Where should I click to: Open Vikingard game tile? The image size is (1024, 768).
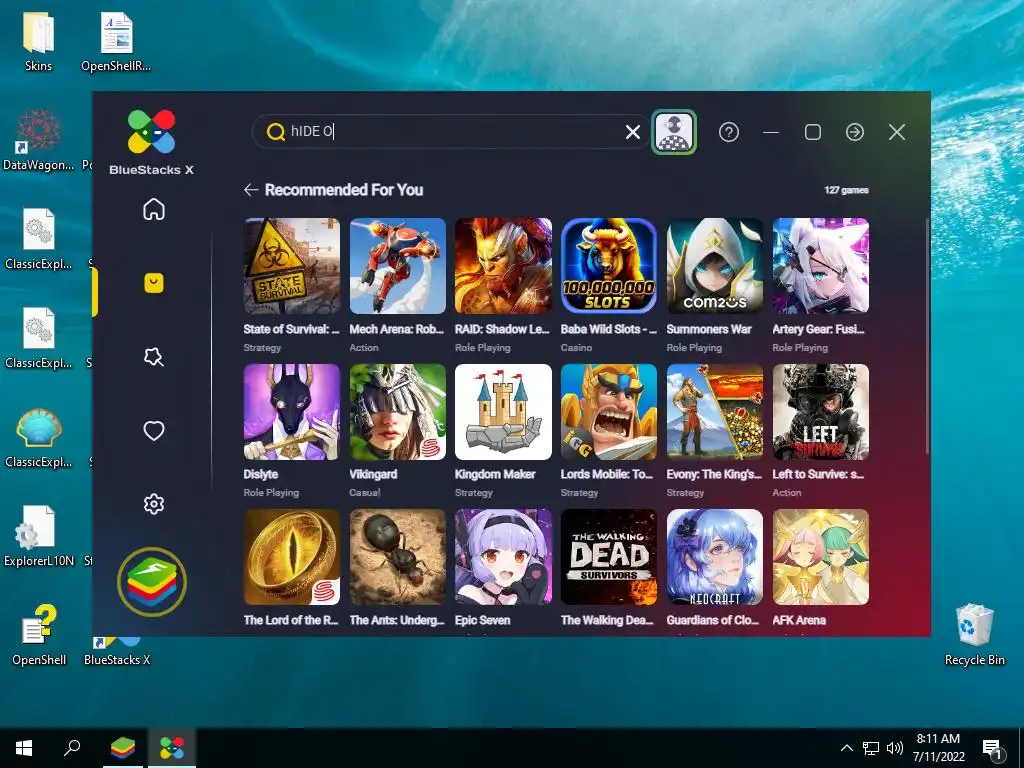pyautogui.click(x=398, y=411)
